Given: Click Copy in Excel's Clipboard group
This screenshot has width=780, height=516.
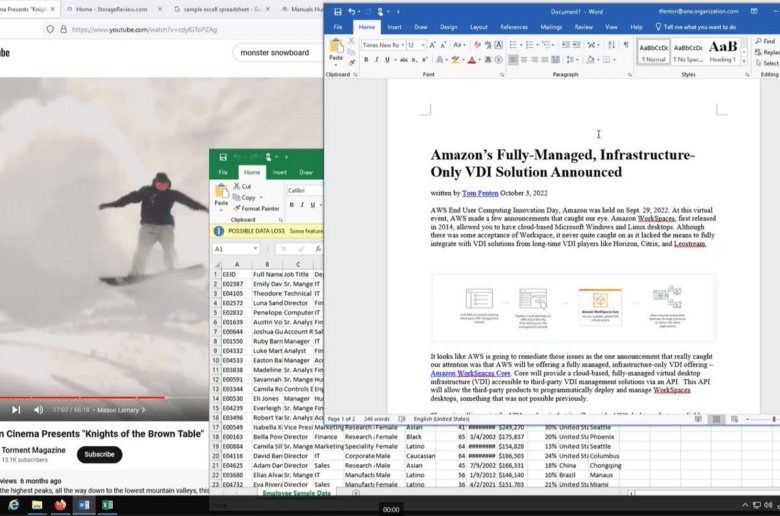Looking at the screenshot, I should point(247,198).
